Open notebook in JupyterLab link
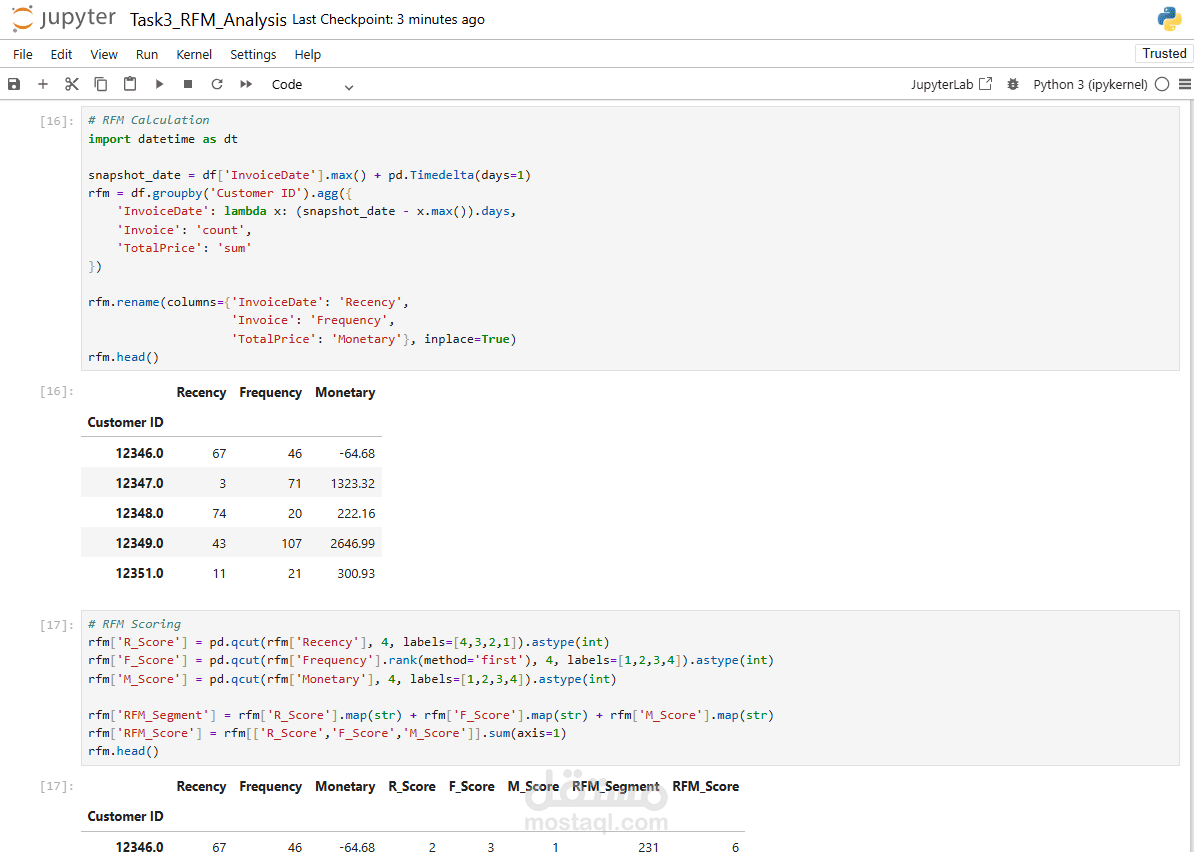 click(951, 85)
